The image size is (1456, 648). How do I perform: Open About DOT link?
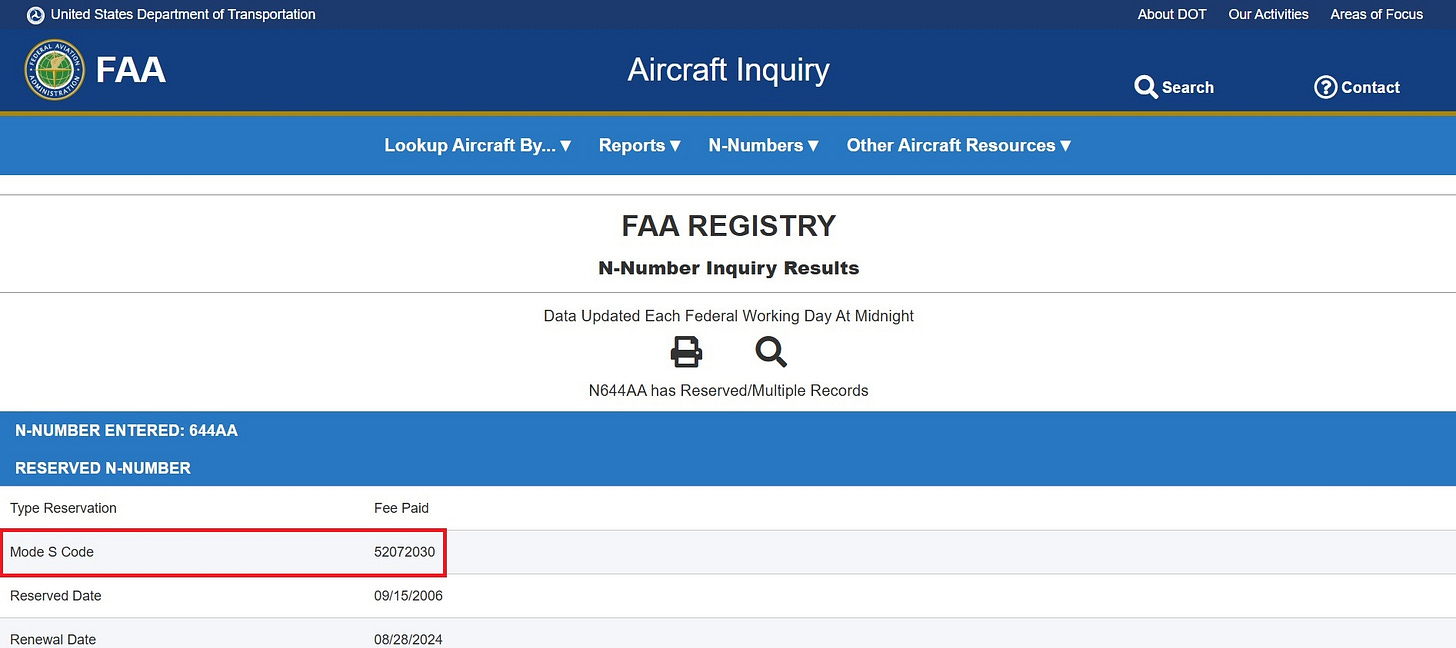1172,14
